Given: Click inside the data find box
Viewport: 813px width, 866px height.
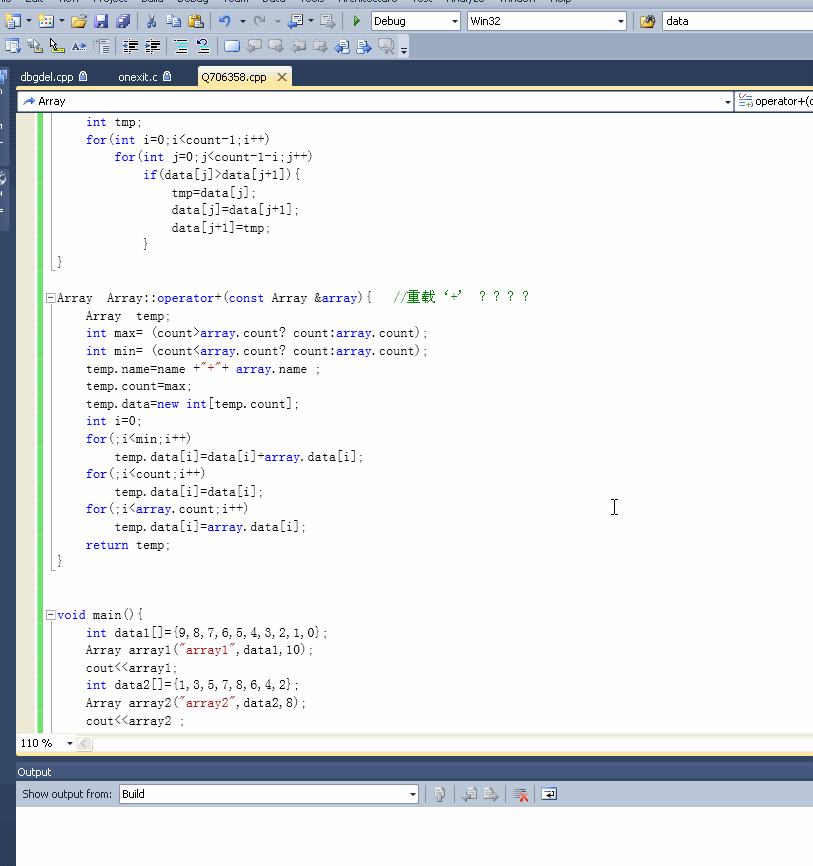Looking at the screenshot, I should pyautogui.click(x=737, y=22).
